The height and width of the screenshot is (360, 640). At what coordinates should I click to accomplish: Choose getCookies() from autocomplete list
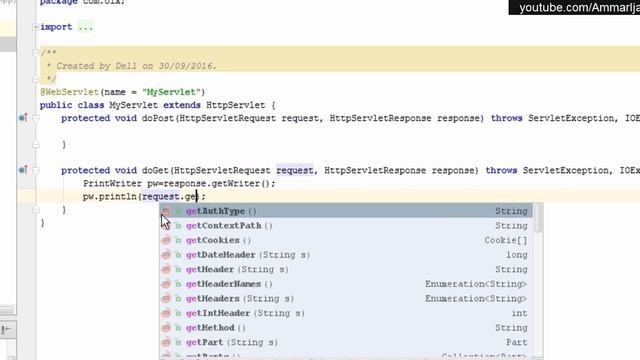coord(346,240)
